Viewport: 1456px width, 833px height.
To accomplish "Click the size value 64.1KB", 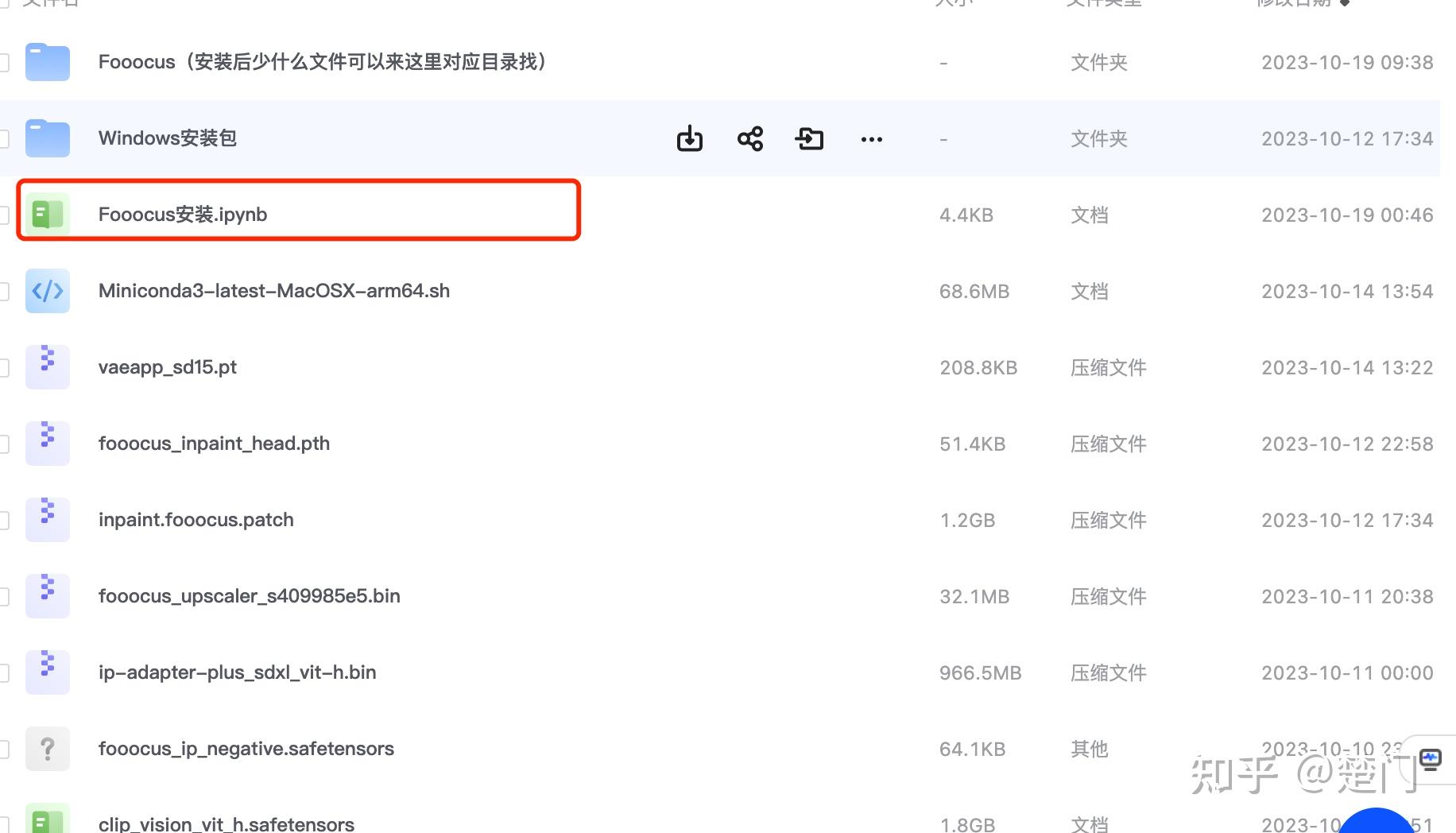I will click(x=973, y=750).
